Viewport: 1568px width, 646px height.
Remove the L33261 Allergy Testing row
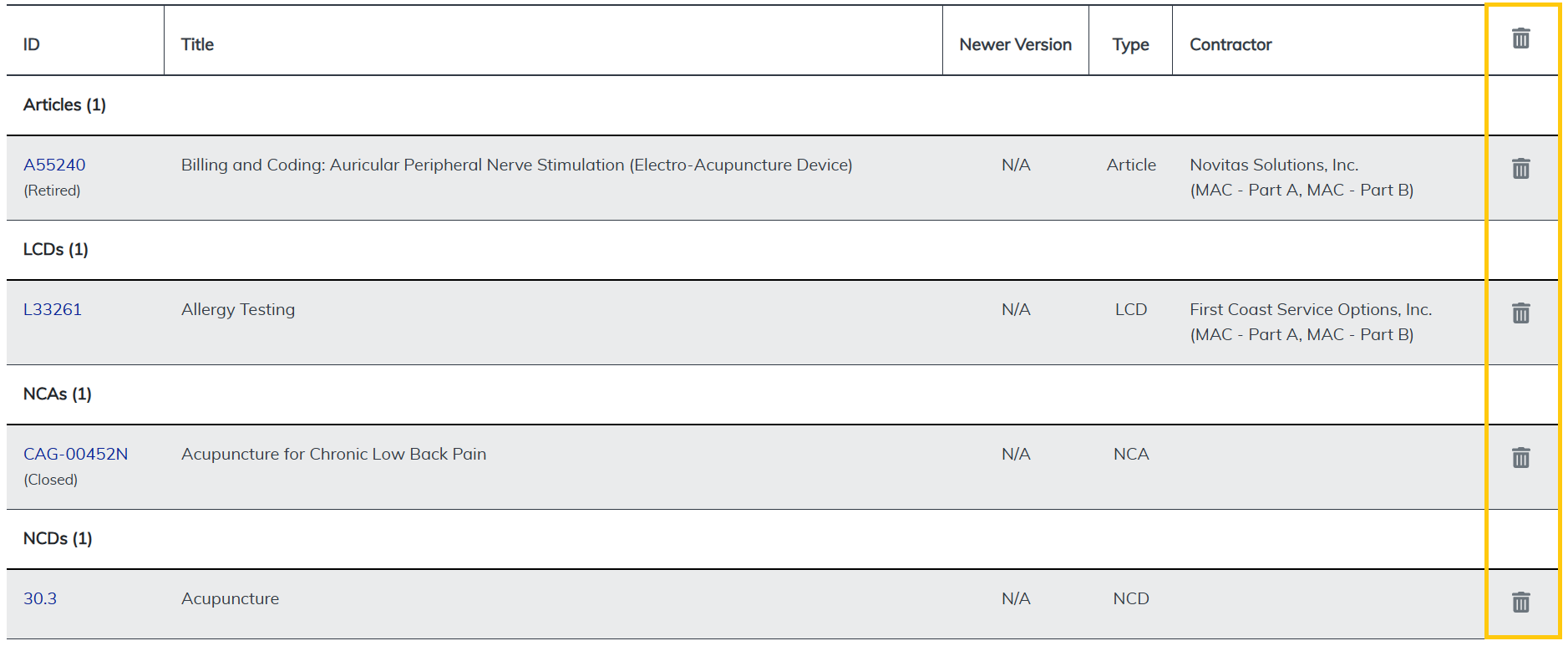pos(1520,313)
